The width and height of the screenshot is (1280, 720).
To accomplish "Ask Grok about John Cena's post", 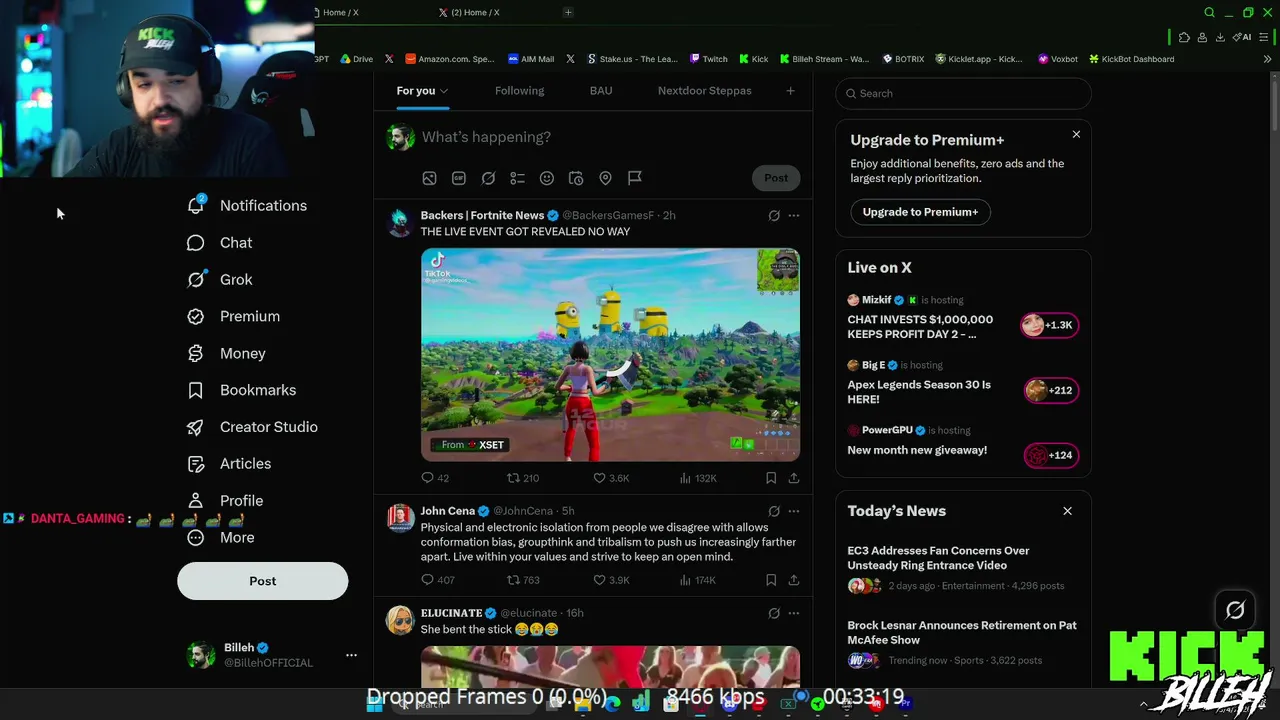I will pos(774,511).
